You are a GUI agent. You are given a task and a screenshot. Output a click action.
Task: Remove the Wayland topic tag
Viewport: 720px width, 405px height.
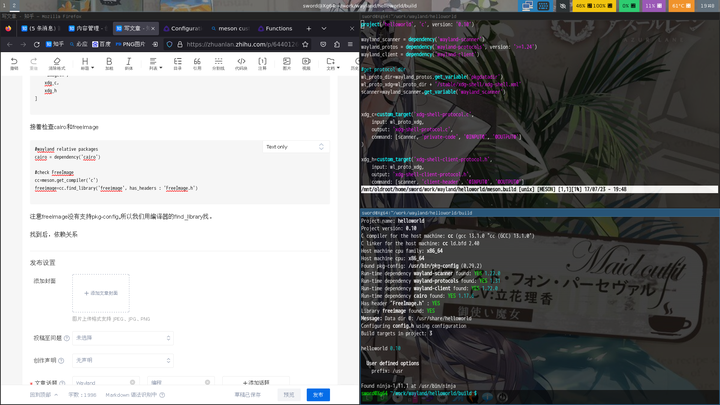[x=132, y=382]
